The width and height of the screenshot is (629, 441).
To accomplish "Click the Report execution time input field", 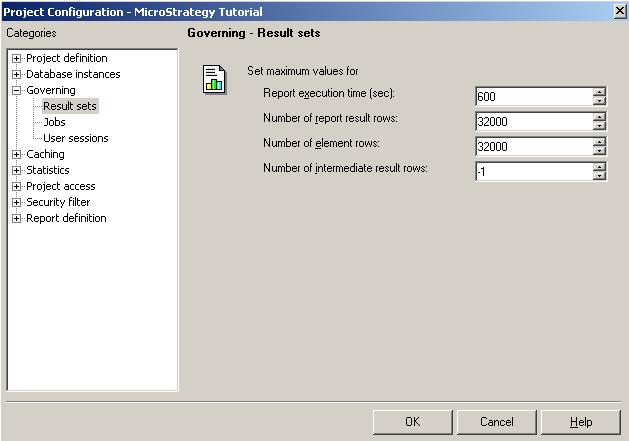I will (x=534, y=97).
